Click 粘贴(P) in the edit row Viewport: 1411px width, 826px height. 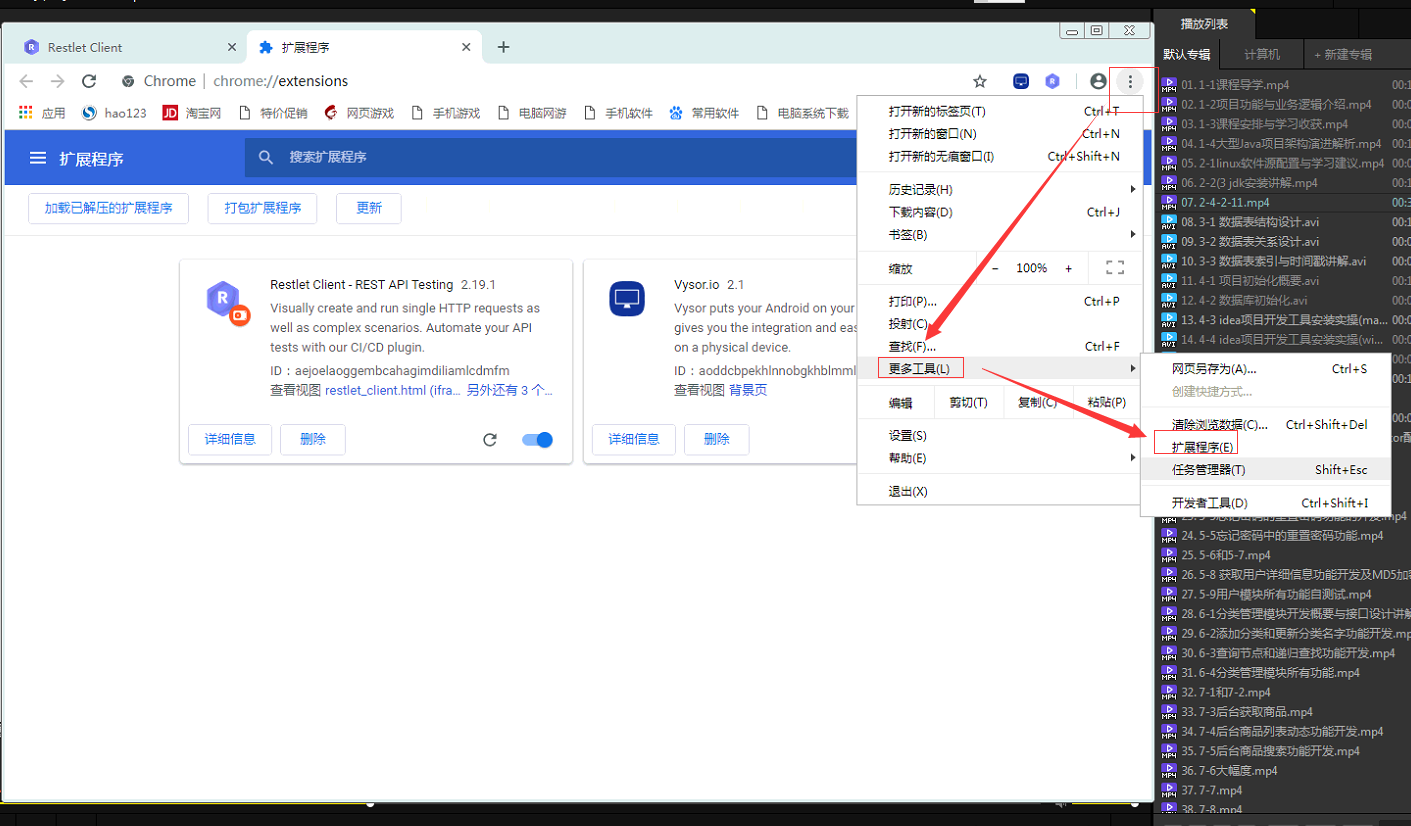1106,403
